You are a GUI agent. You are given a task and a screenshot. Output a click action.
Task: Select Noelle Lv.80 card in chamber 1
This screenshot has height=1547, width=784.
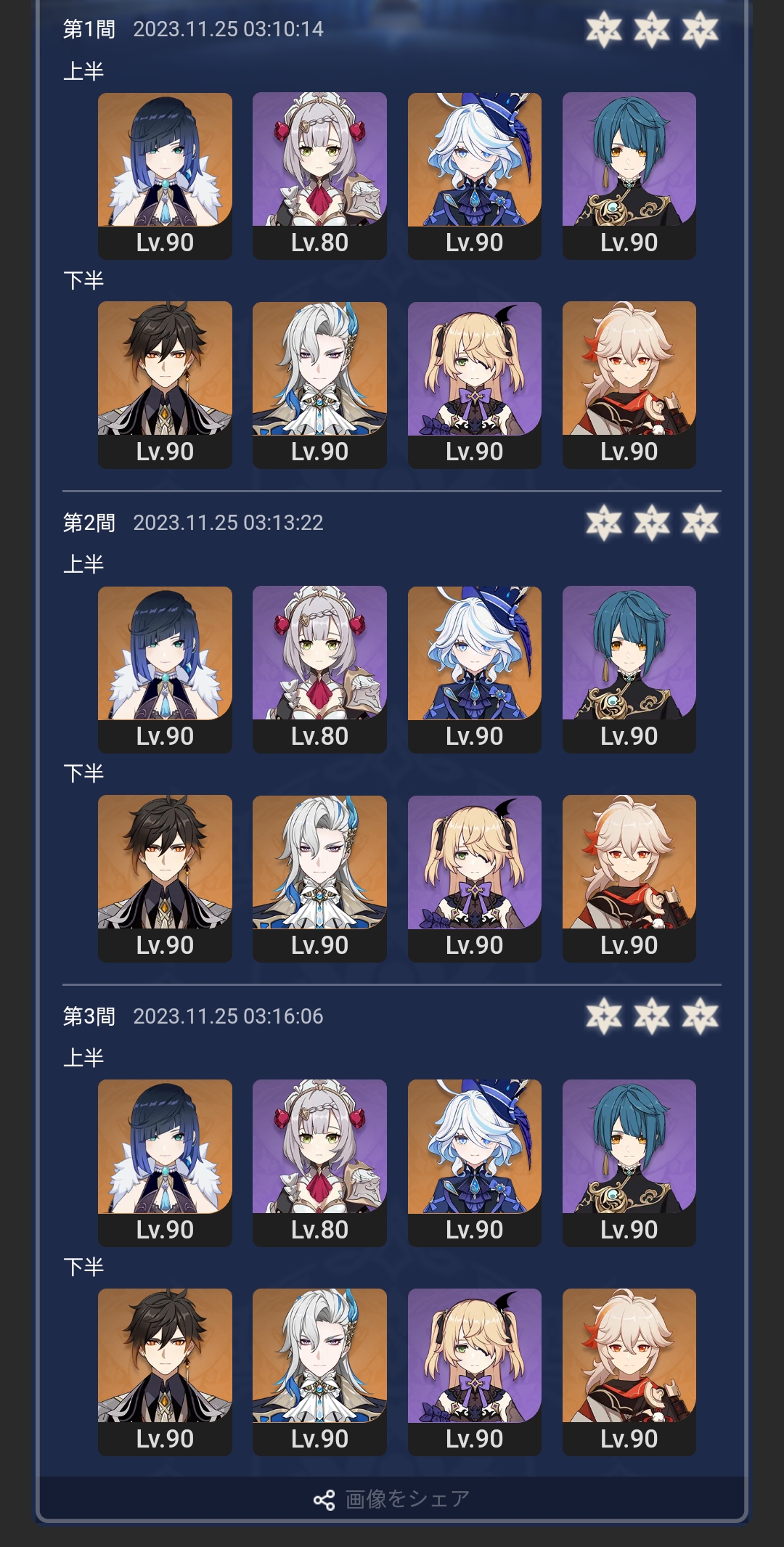tap(319, 176)
